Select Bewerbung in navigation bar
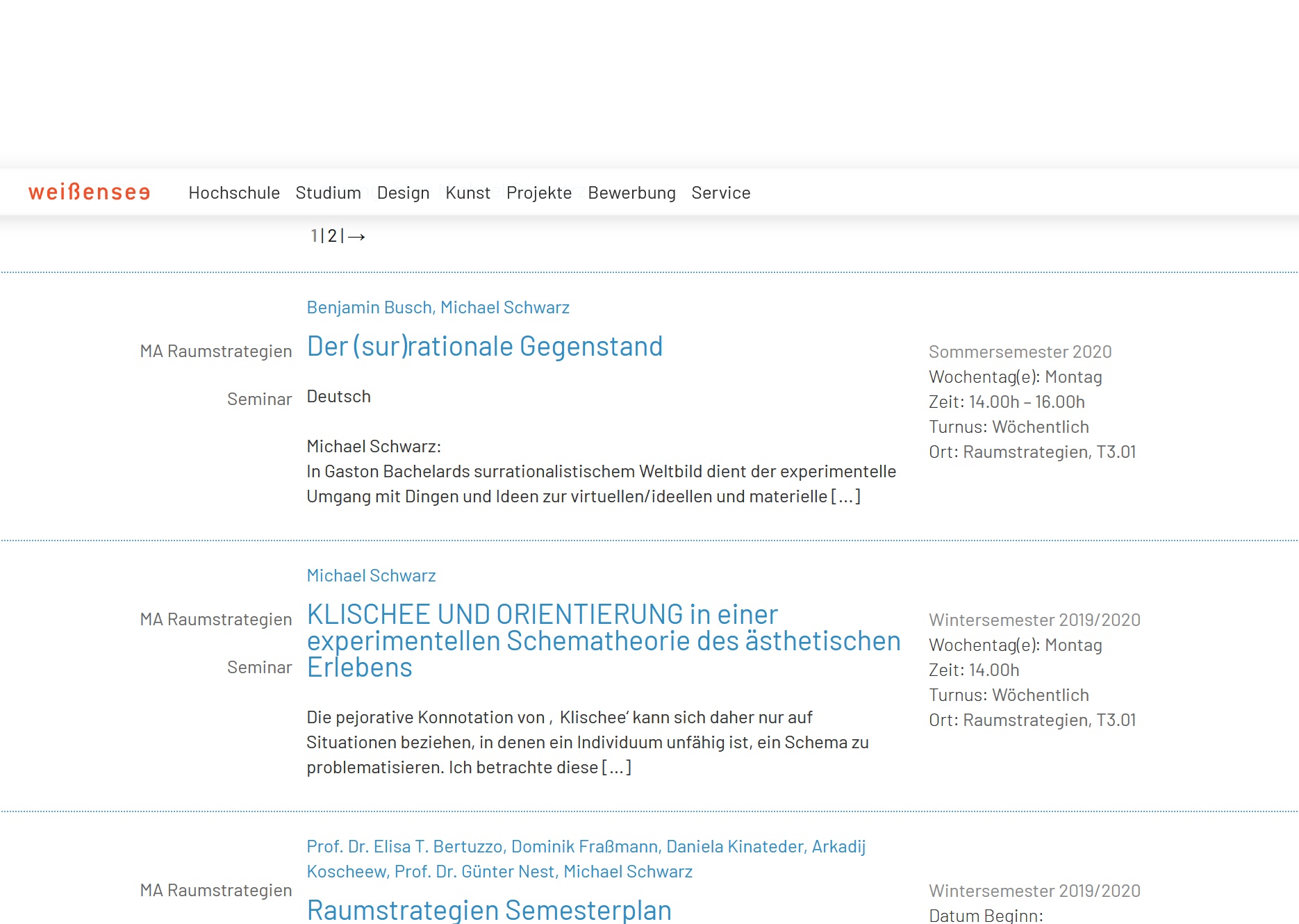This screenshot has height=924, width=1299. tap(631, 193)
